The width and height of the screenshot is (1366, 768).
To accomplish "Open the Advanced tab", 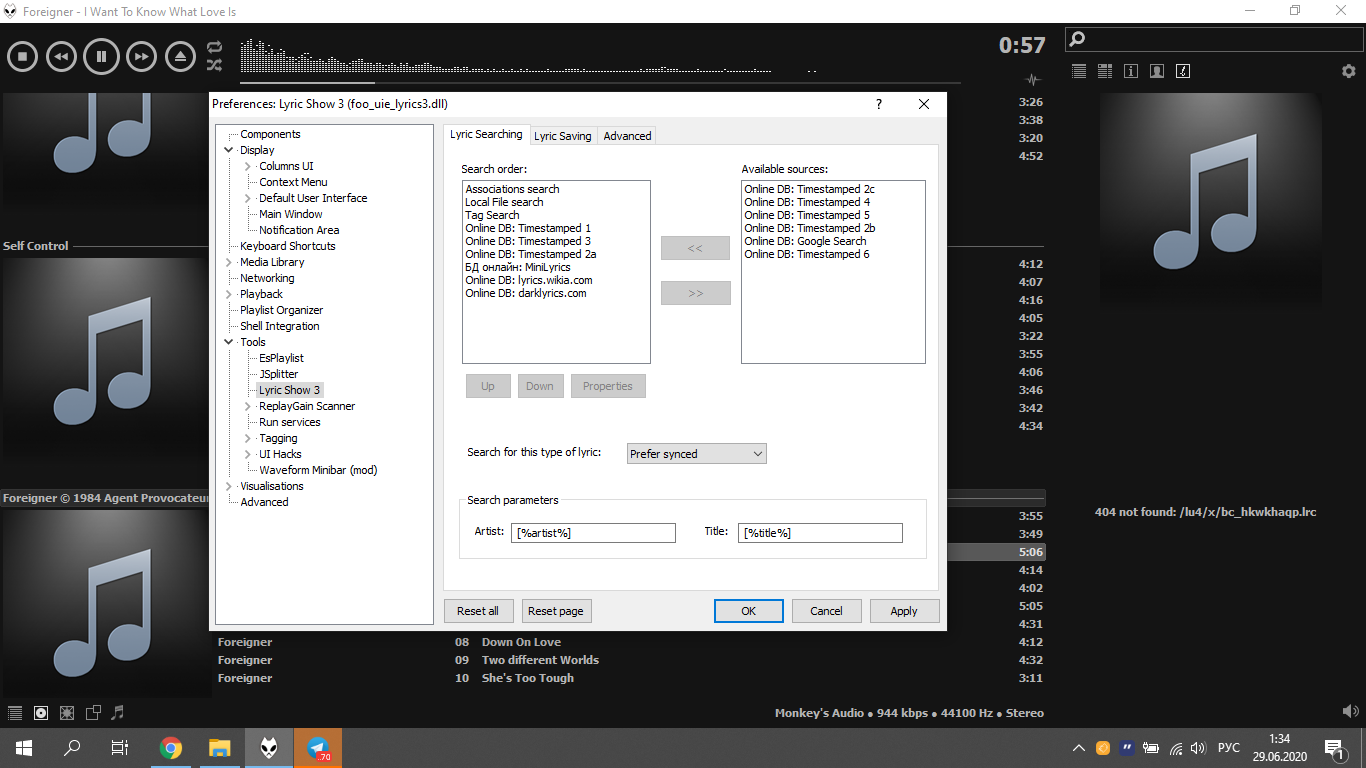I will (627, 136).
